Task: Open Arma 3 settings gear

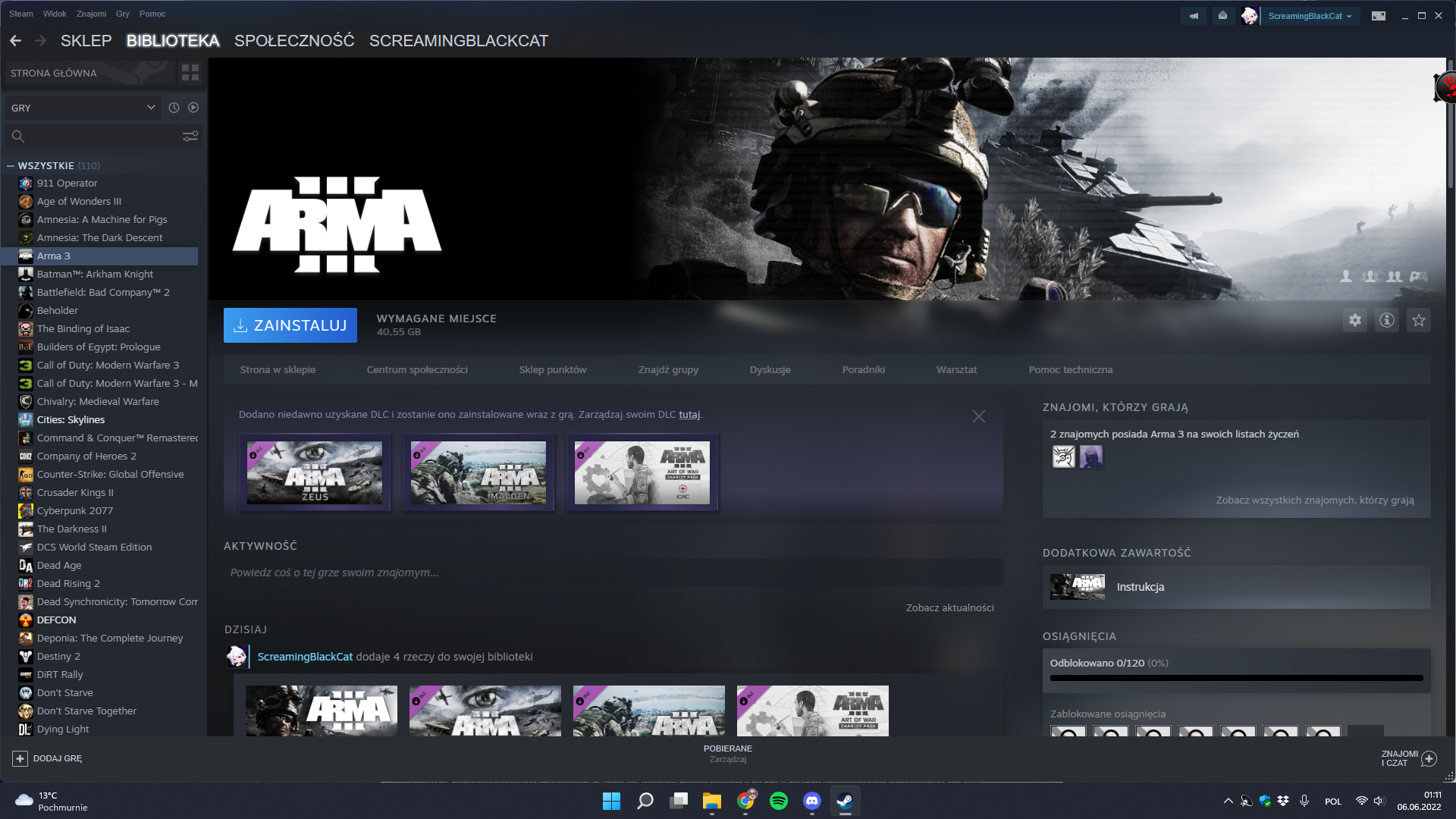Action: [1355, 320]
